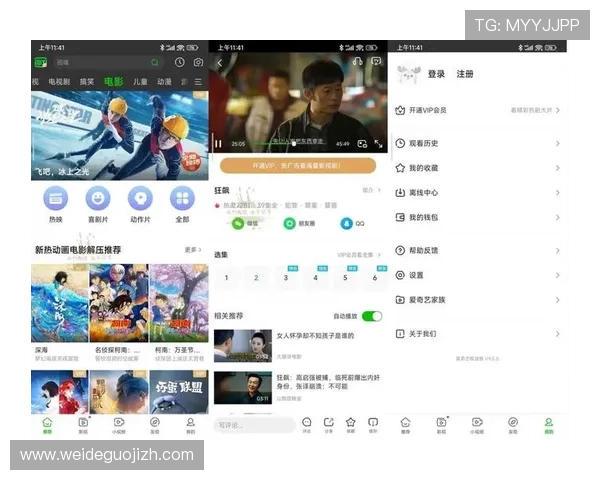Share via the blue QQ icon

[347, 223]
